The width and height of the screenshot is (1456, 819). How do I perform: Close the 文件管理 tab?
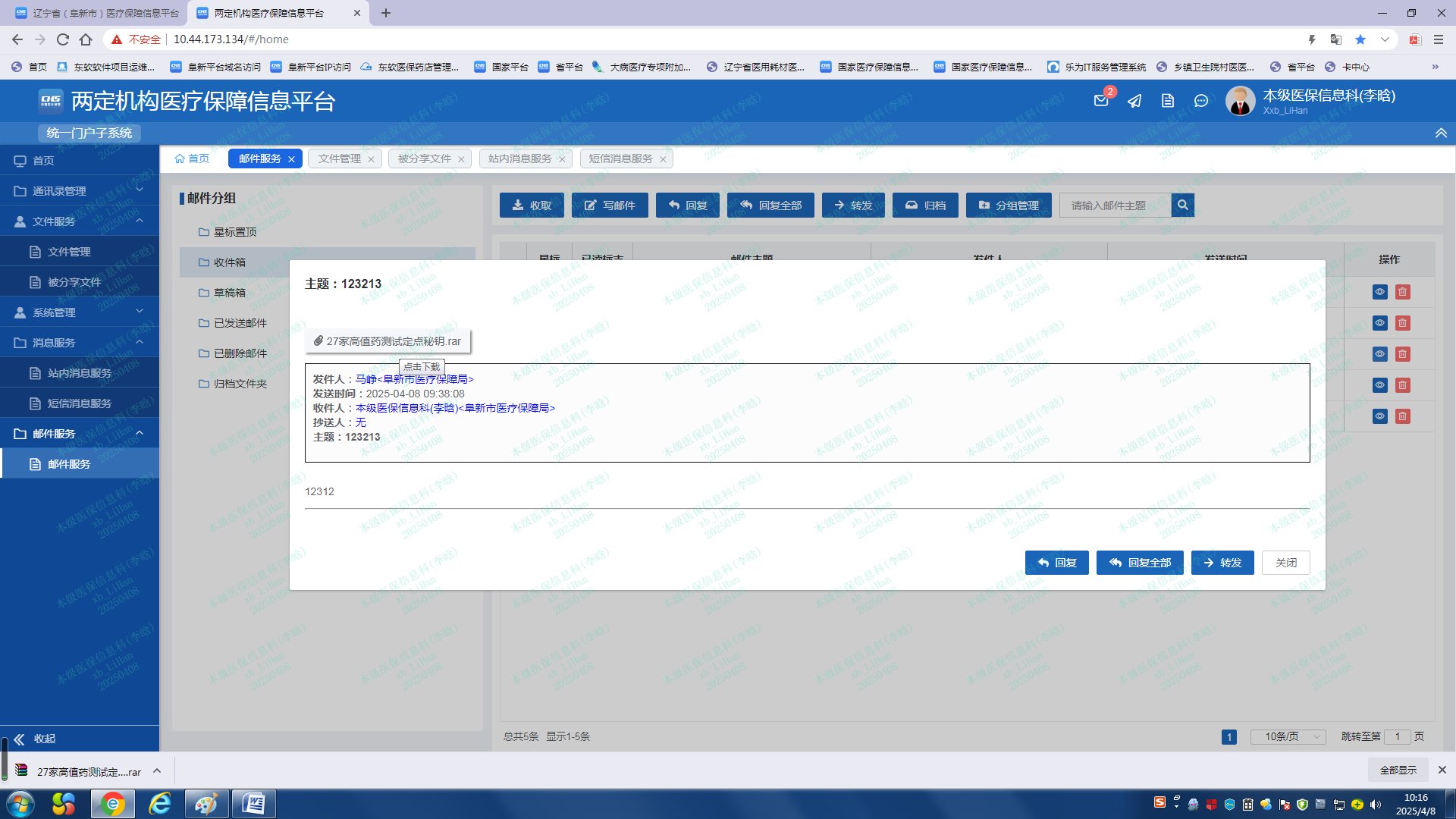coord(371,159)
